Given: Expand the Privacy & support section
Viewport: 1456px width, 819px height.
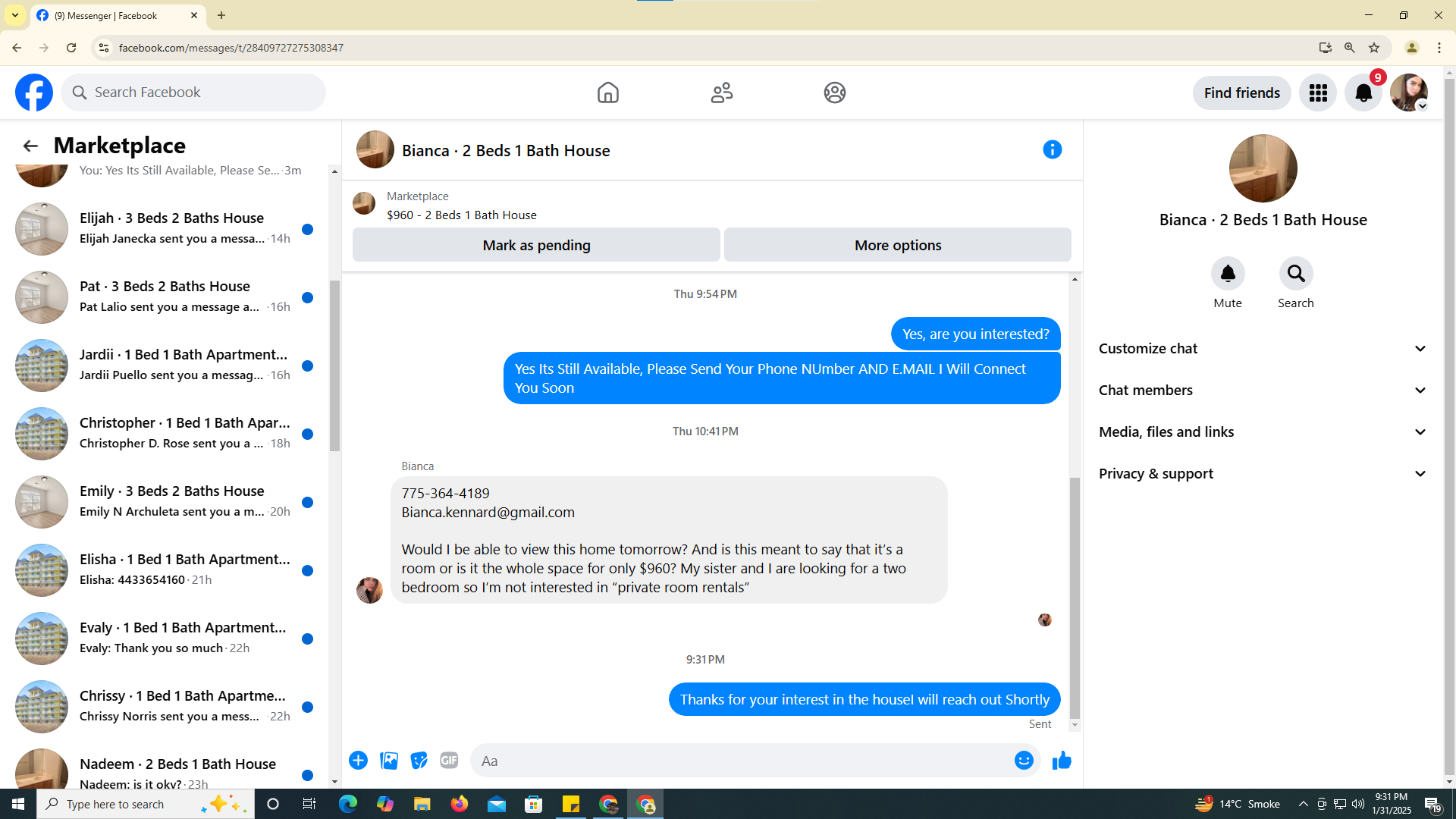Looking at the screenshot, I should [1263, 474].
